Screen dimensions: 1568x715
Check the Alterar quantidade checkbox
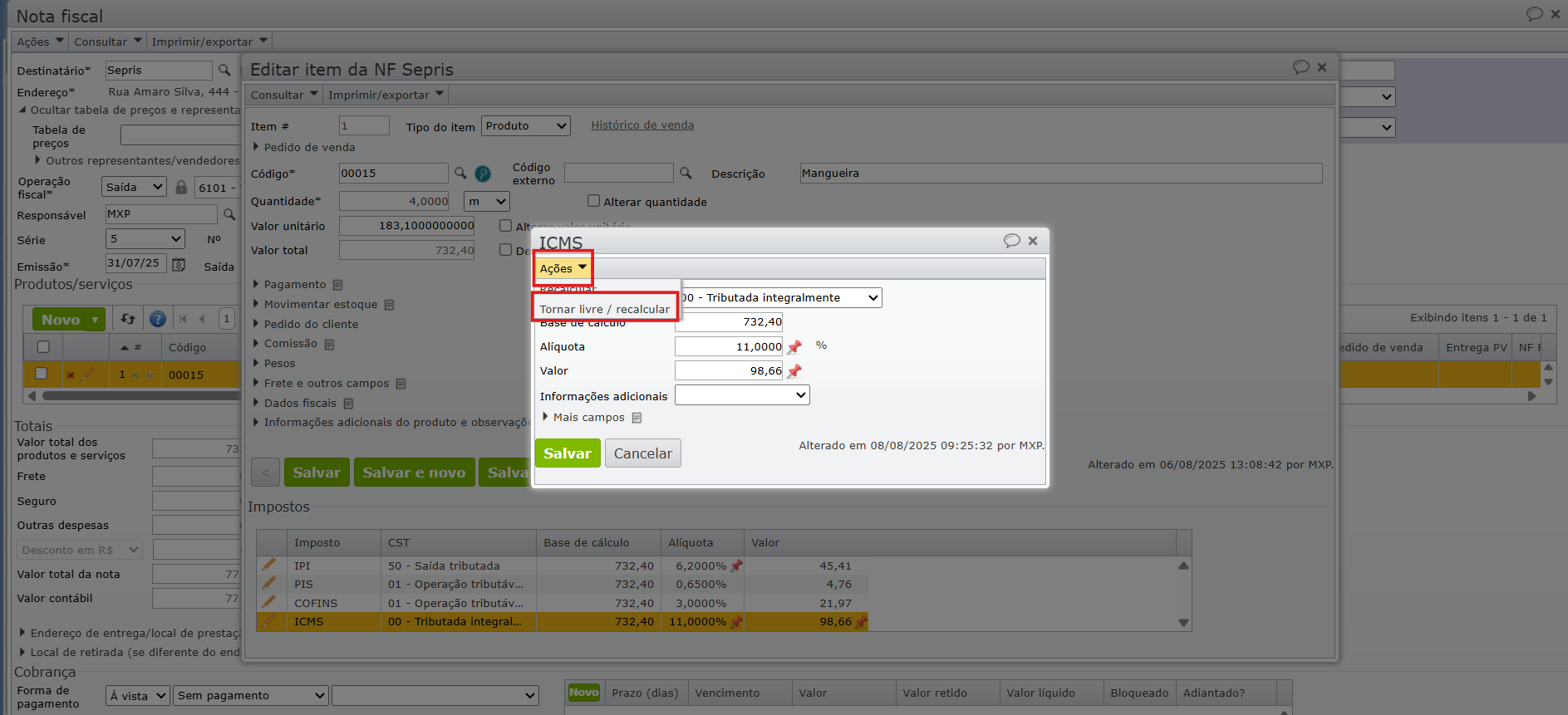[x=593, y=201]
